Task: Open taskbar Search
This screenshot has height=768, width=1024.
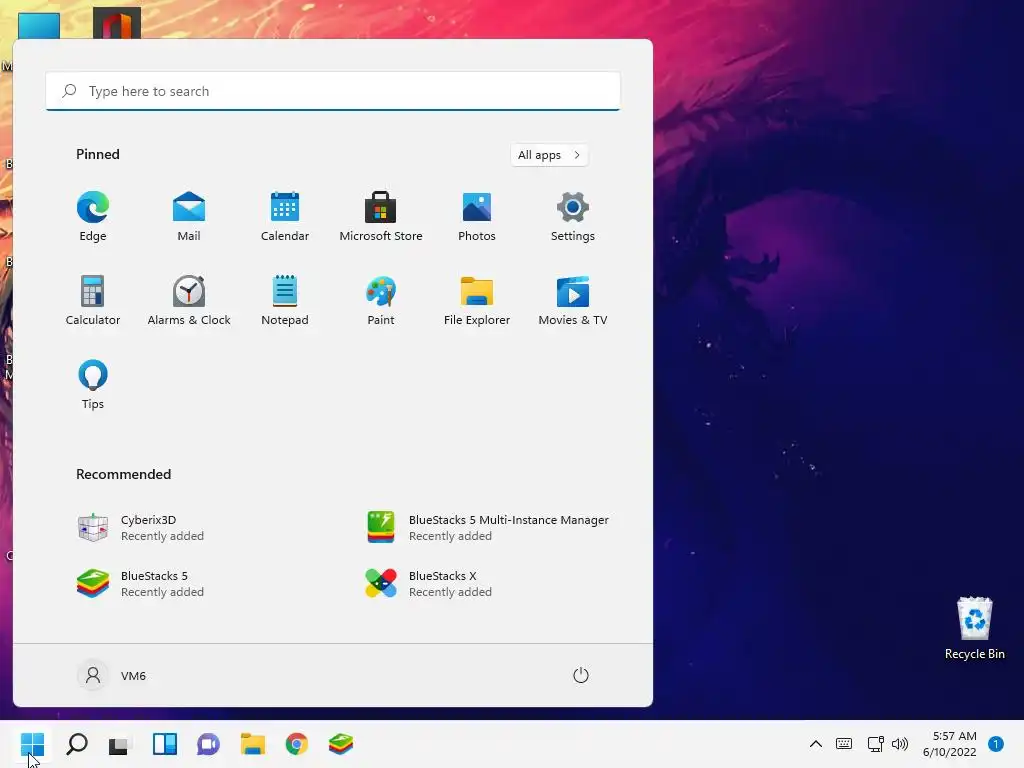Action: tap(76, 744)
